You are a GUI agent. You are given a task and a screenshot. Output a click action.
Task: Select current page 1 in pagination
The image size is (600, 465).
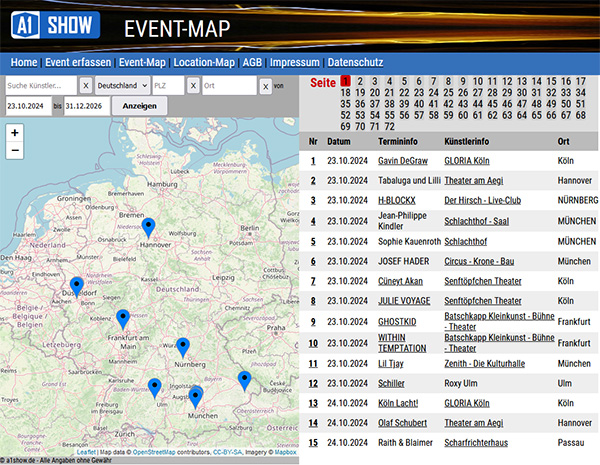coord(346,81)
